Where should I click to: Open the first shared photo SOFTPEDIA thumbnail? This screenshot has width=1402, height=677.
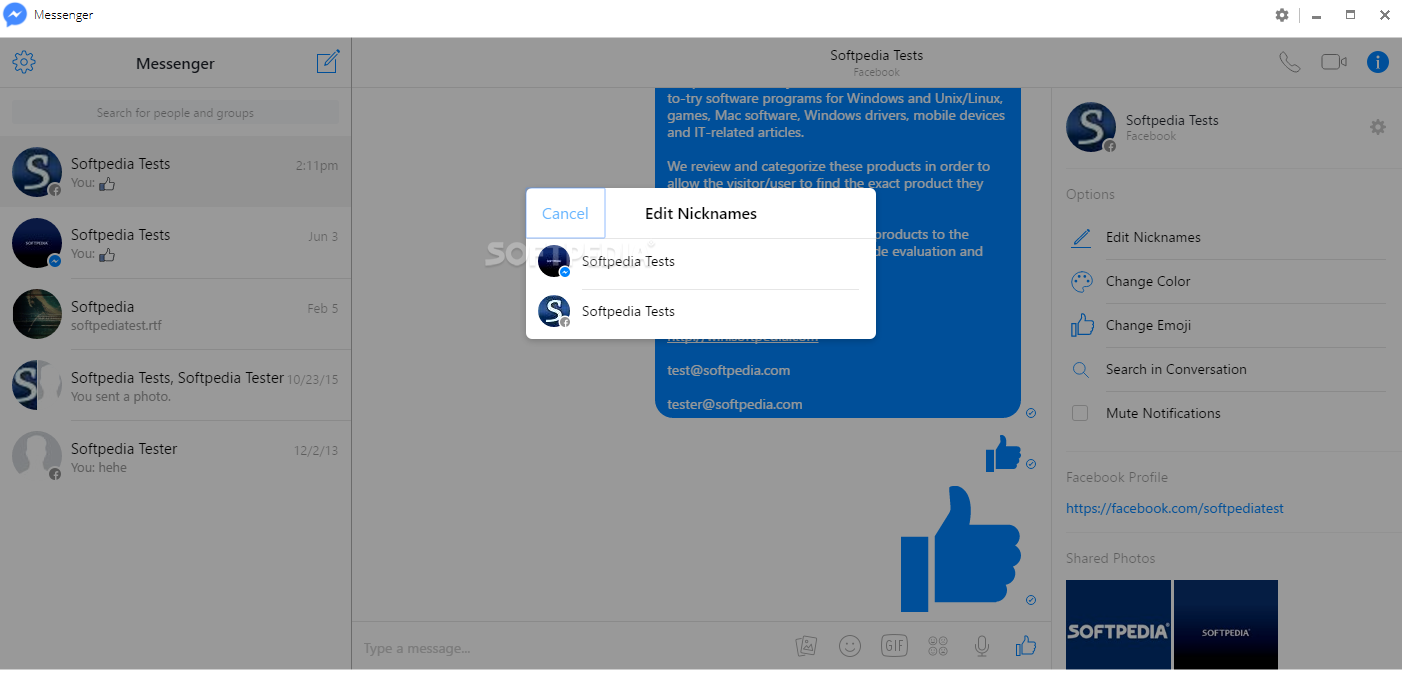[x=1118, y=624]
